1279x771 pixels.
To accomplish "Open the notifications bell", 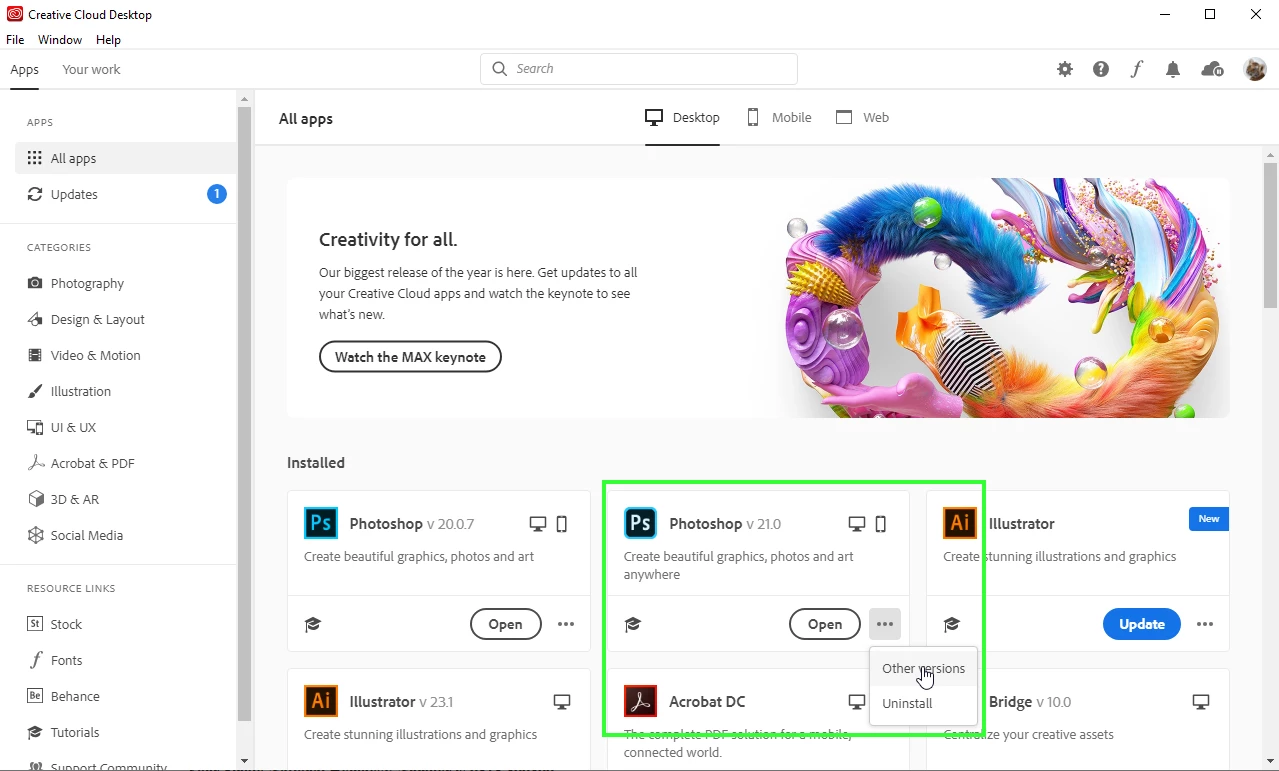I will pos(1173,69).
